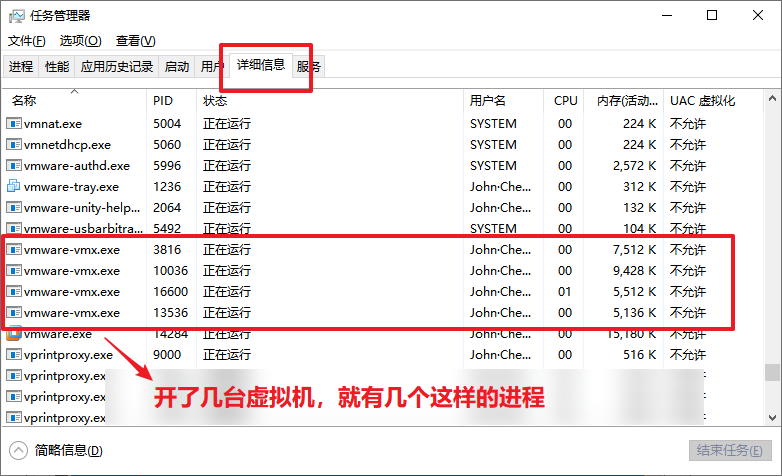Image resolution: width=782 pixels, height=476 pixels.
Task: Click PID cell 1236
Action: pos(167,187)
